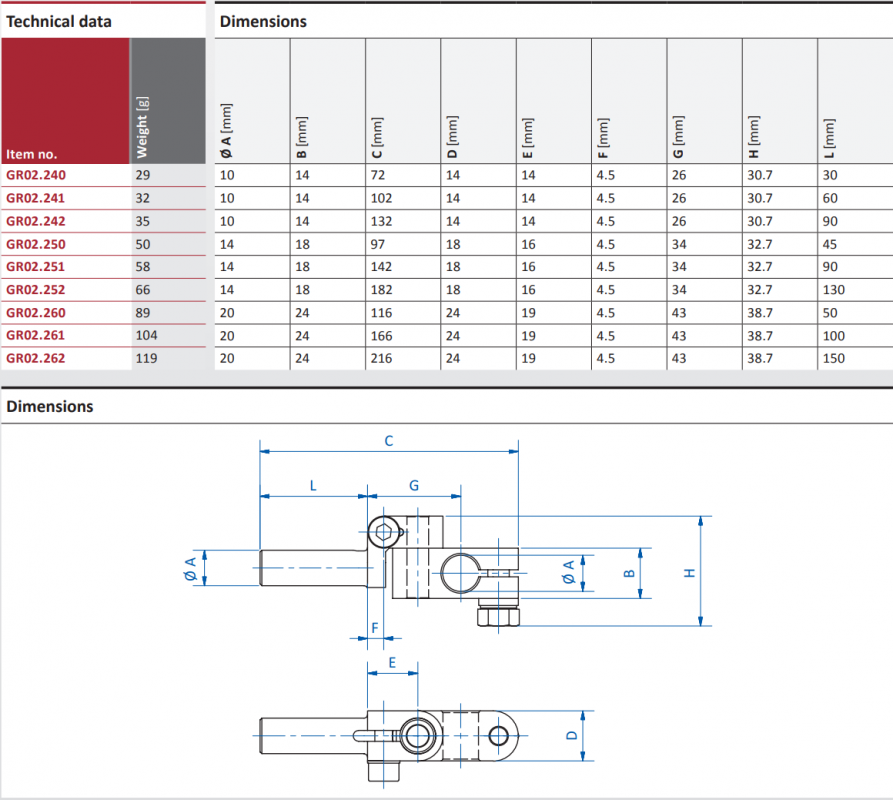Click item number GR02.262
The image size is (893, 800).
click(36, 358)
